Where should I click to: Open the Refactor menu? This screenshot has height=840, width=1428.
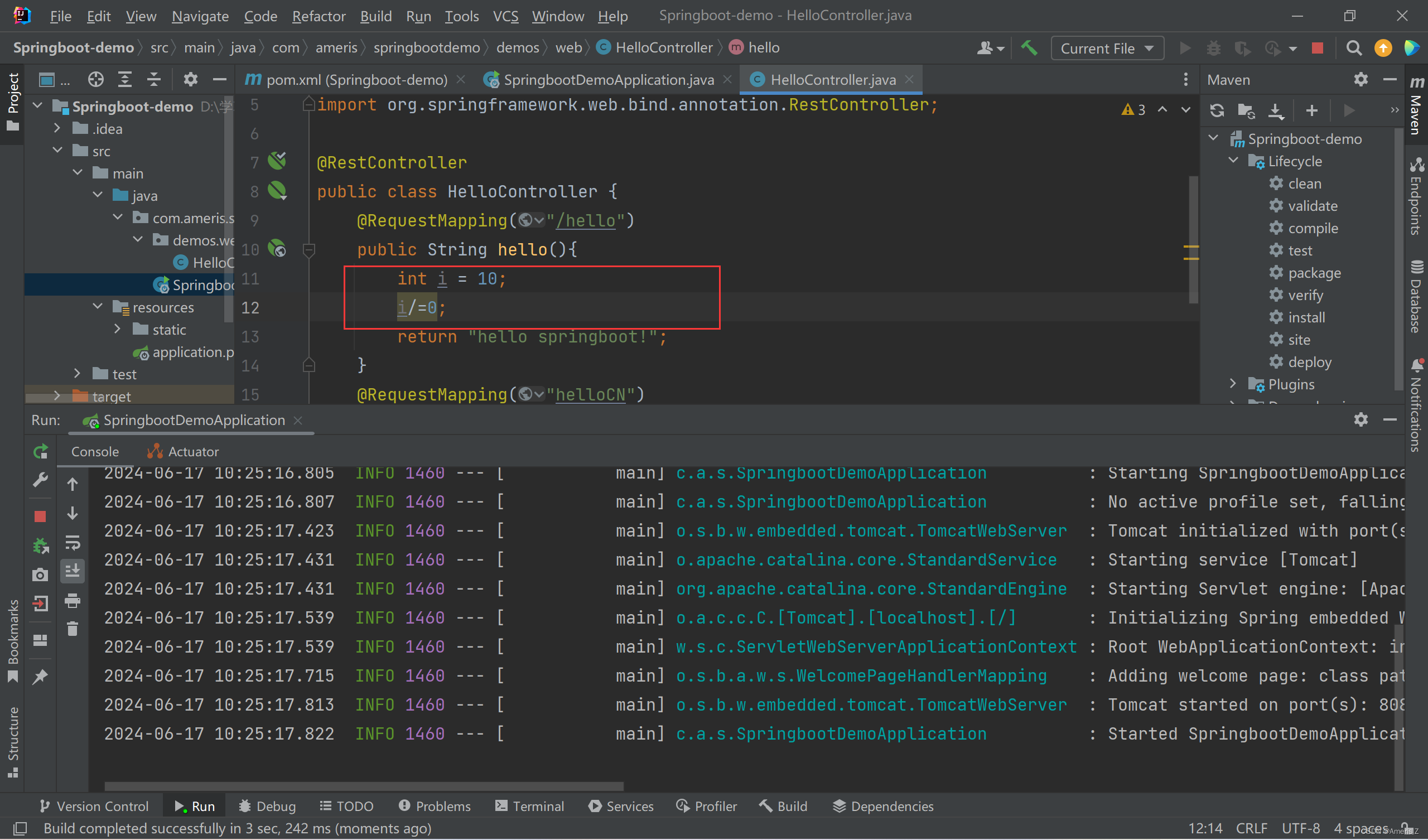click(x=319, y=16)
